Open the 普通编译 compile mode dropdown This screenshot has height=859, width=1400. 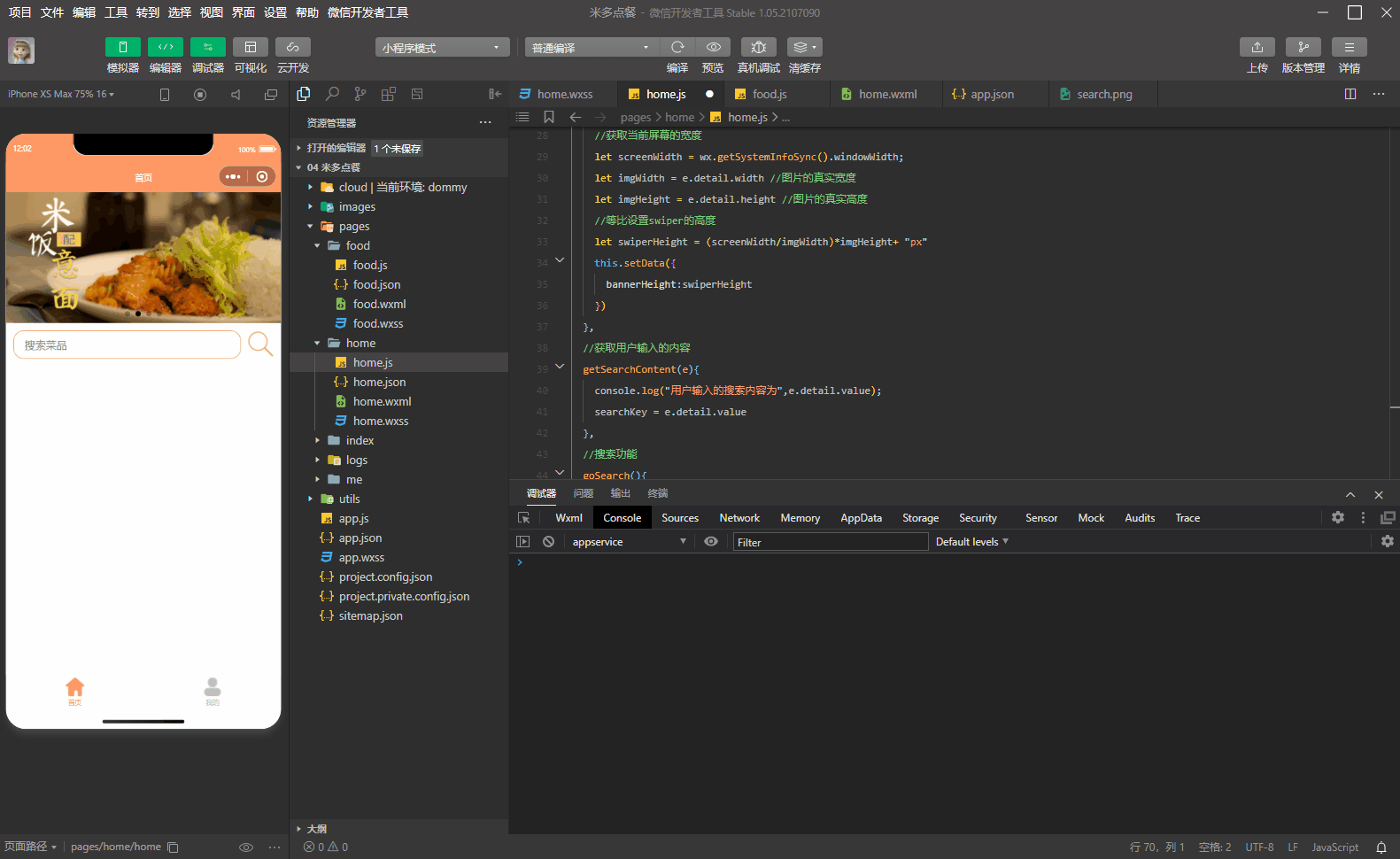point(592,48)
